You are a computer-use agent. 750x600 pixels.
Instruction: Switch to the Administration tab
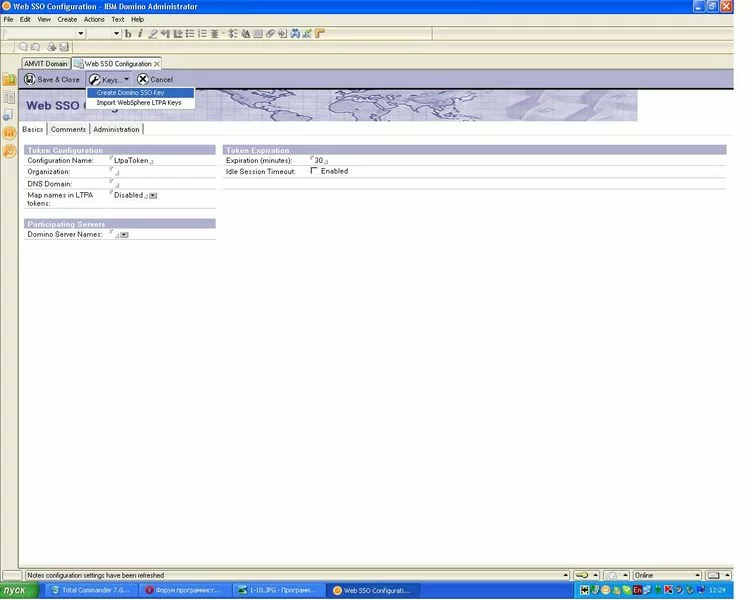tap(116, 129)
